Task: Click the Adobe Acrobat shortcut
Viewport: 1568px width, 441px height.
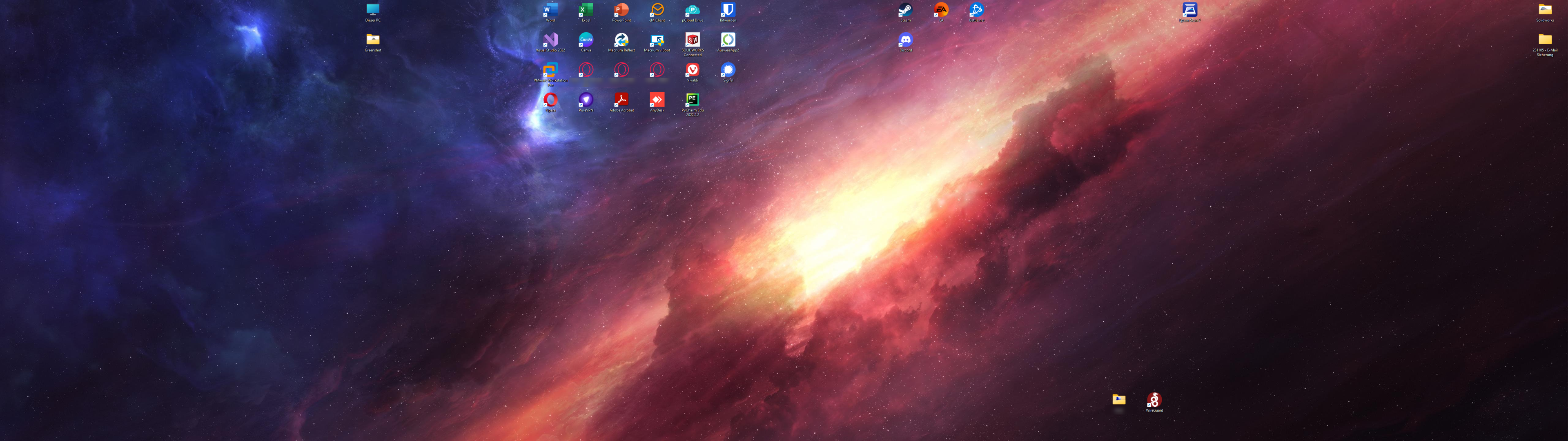Action: 621,100
